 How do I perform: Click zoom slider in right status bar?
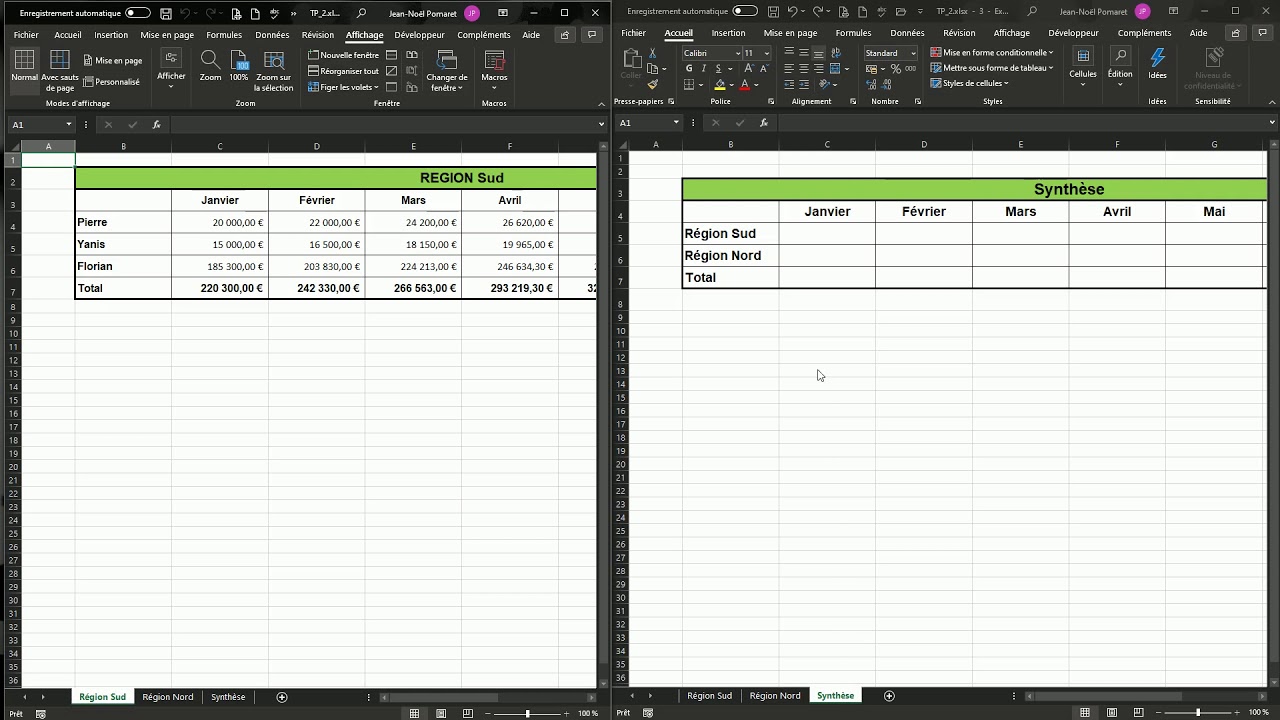pos(1198,712)
